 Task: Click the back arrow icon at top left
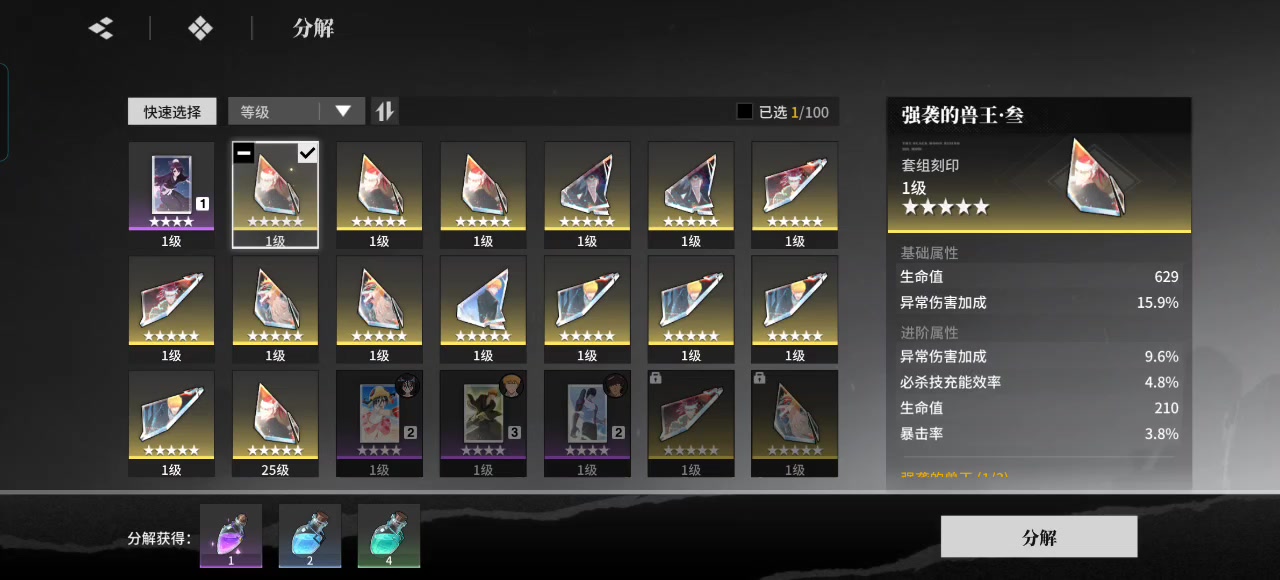point(101,29)
